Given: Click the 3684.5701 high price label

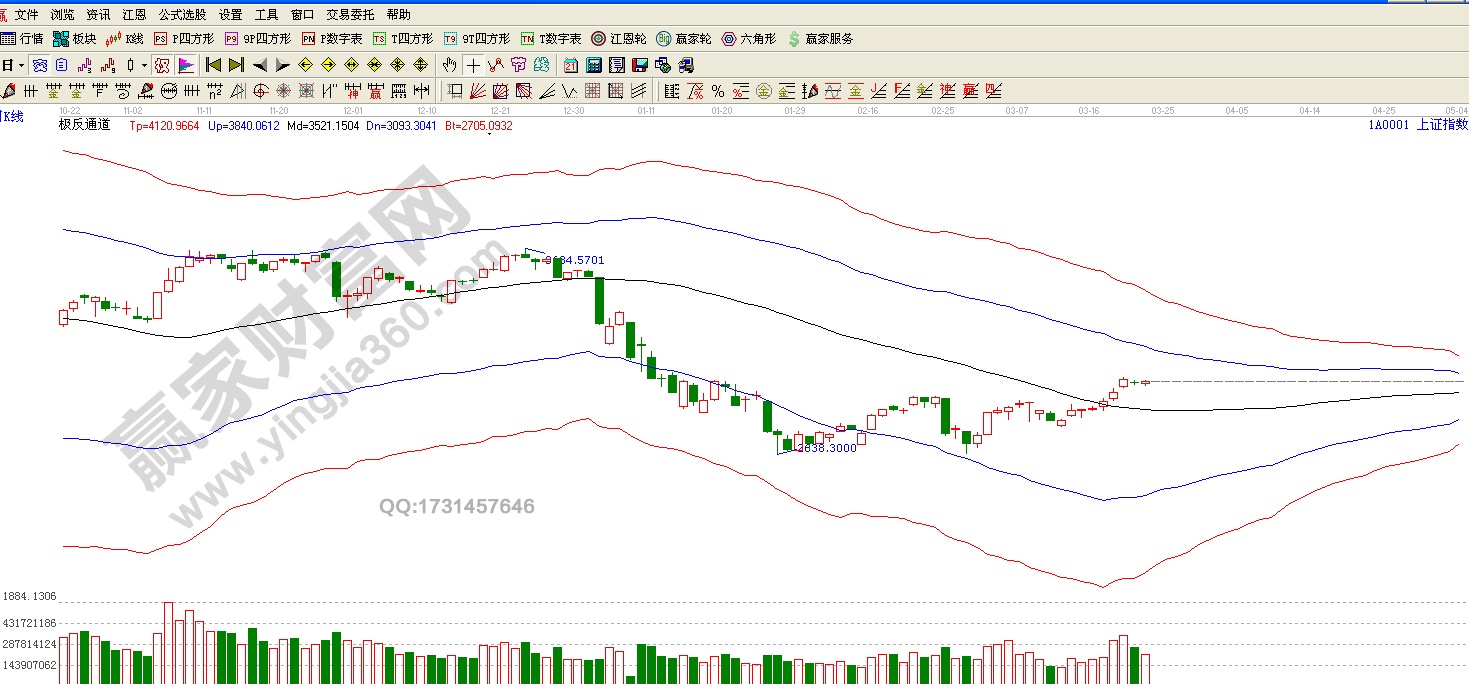Looking at the screenshot, I should [577, 260].
